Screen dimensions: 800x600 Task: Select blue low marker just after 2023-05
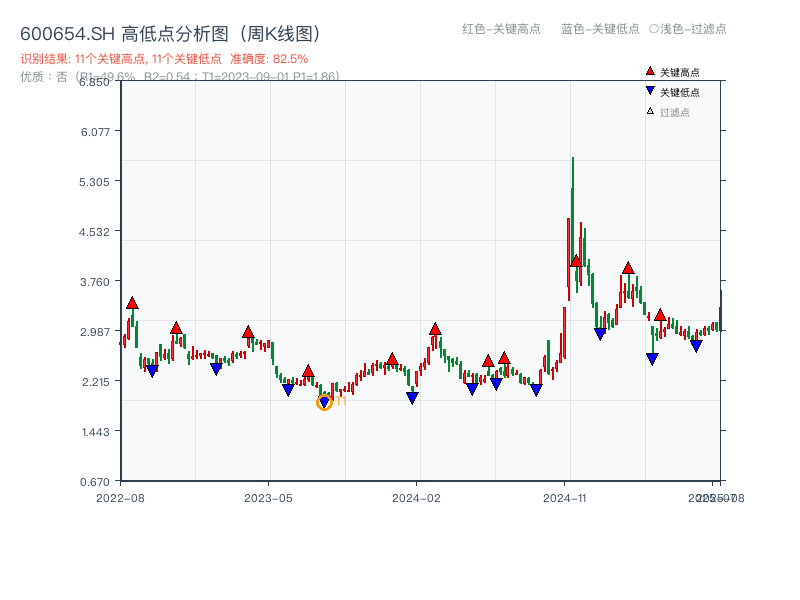[x=288, y=390]
